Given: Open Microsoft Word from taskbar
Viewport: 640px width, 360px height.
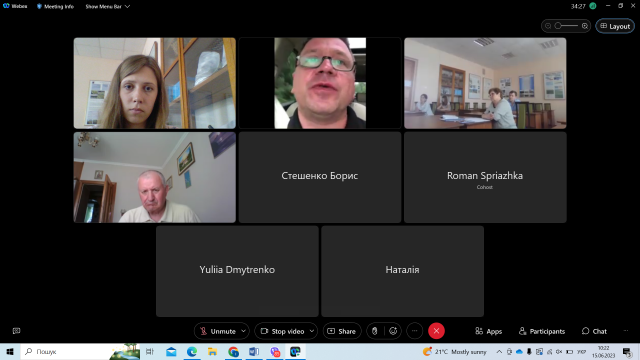Looking at the screenshot, I should (x=254, y=351).
